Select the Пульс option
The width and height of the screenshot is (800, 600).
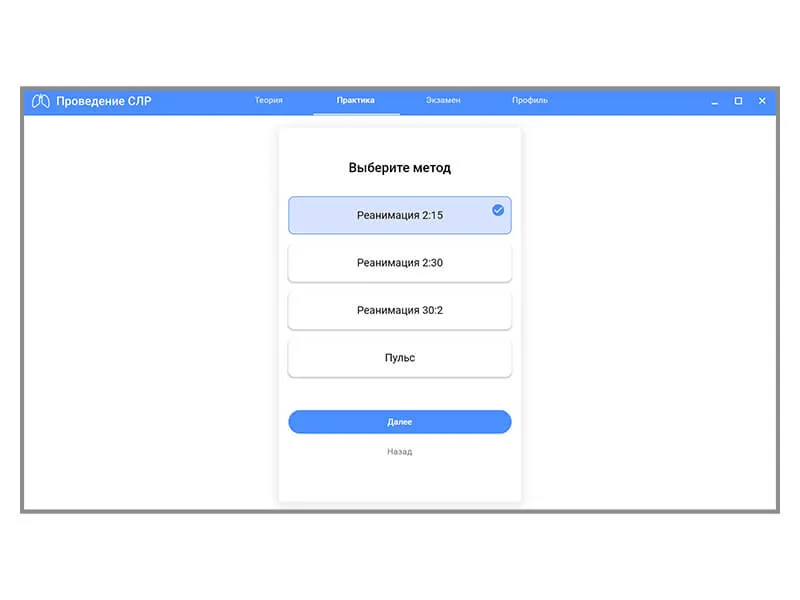(399, 358)
